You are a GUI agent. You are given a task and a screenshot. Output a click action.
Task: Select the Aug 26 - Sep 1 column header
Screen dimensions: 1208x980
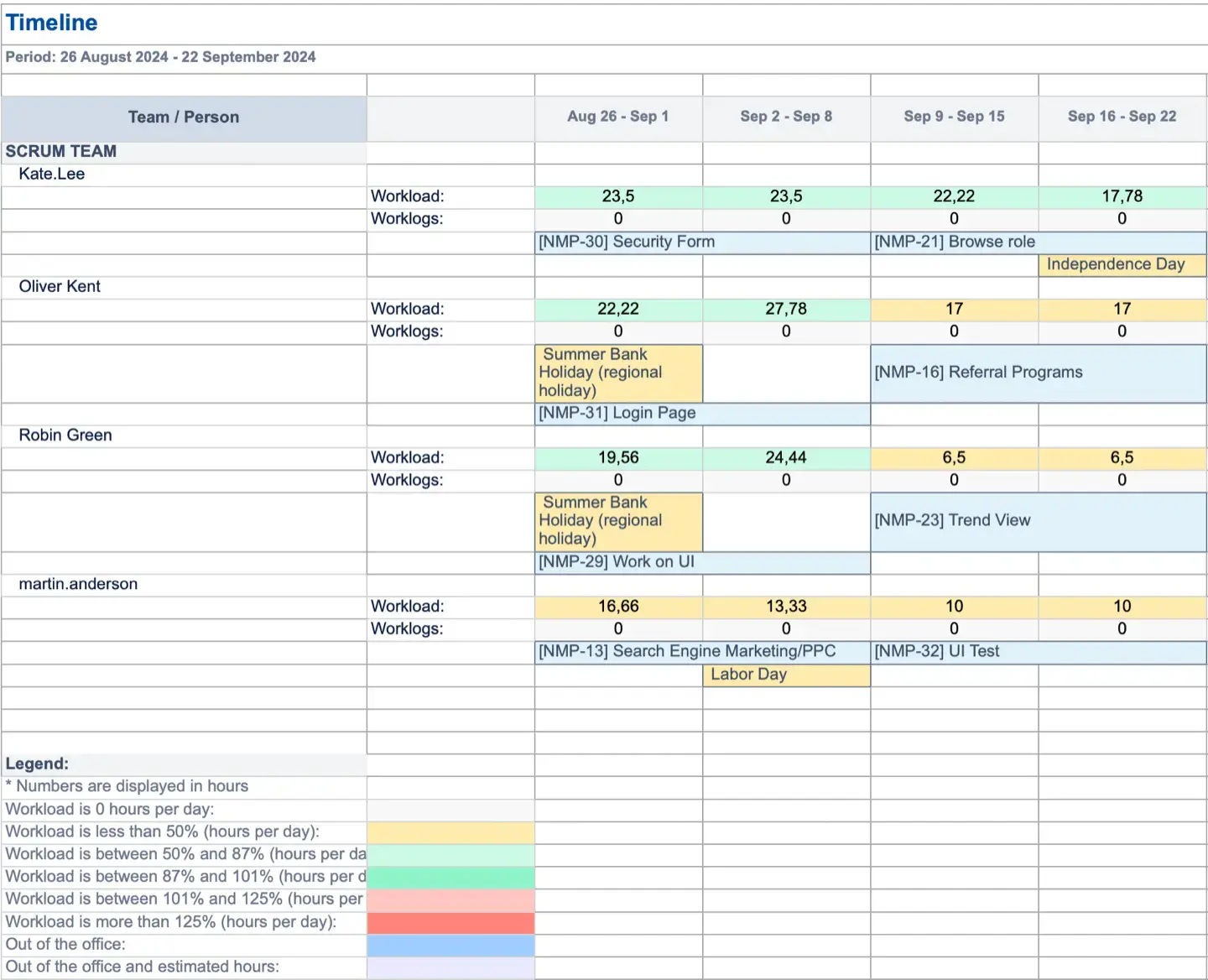tap(617, 117)
